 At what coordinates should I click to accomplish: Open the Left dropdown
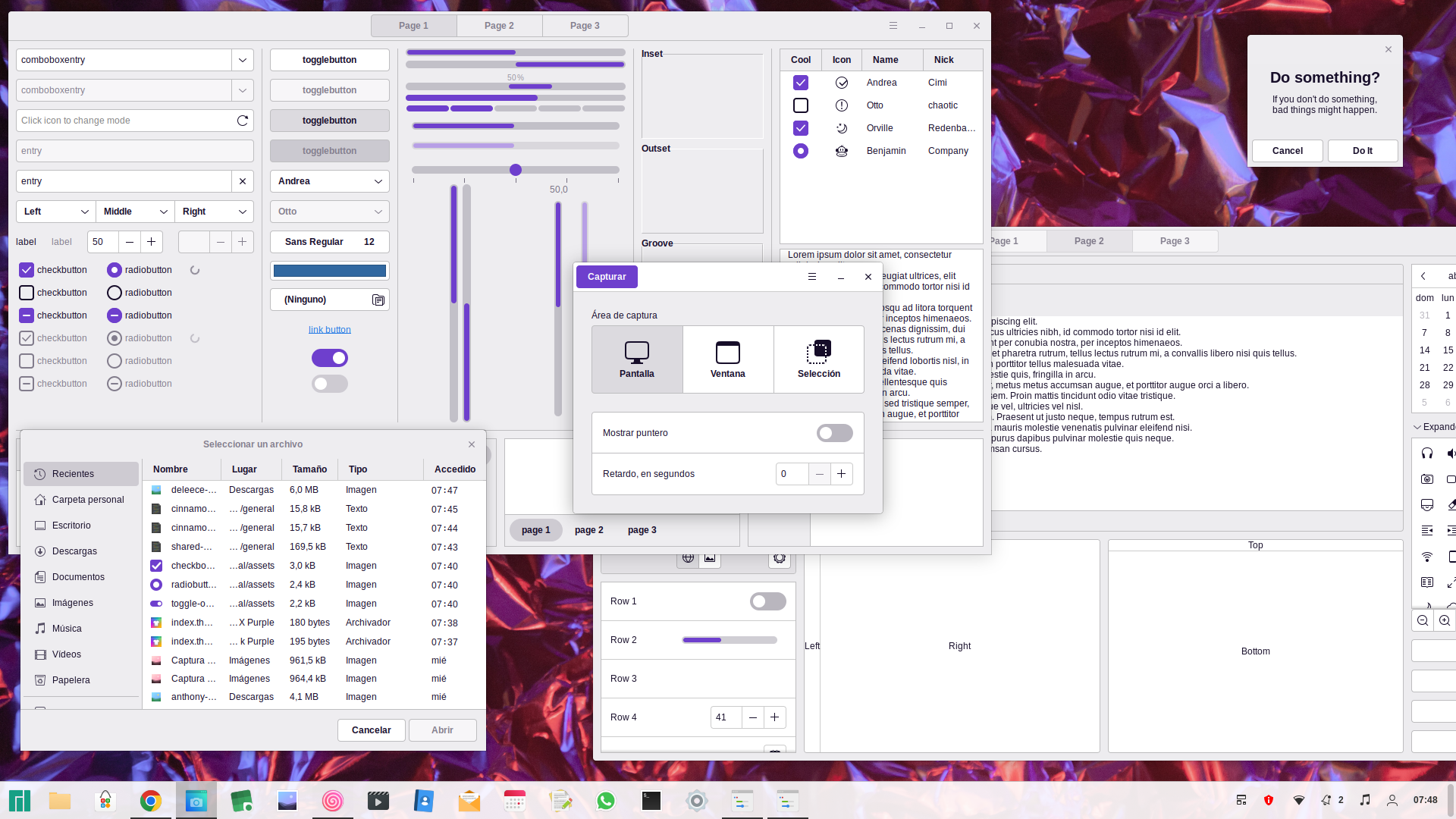55,212
